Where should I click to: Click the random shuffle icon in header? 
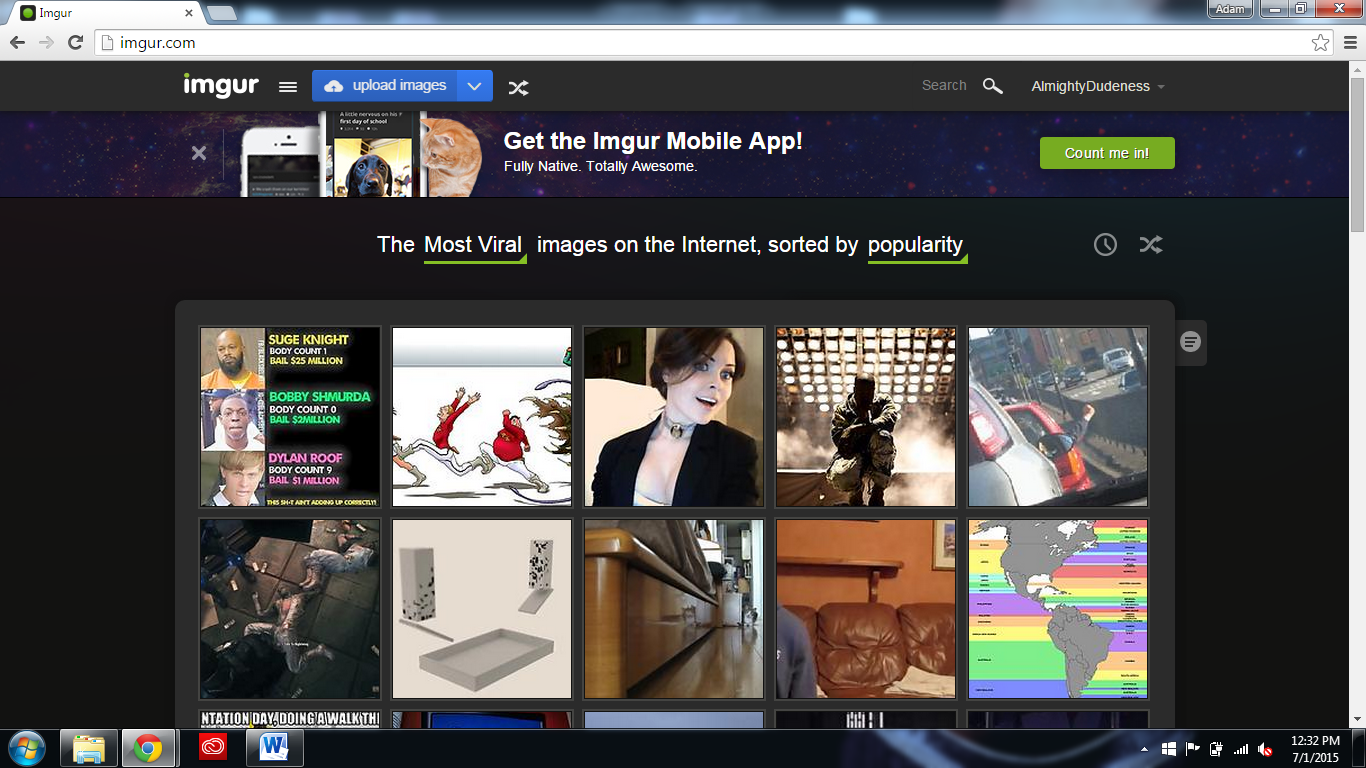click(x=518, y=87)
